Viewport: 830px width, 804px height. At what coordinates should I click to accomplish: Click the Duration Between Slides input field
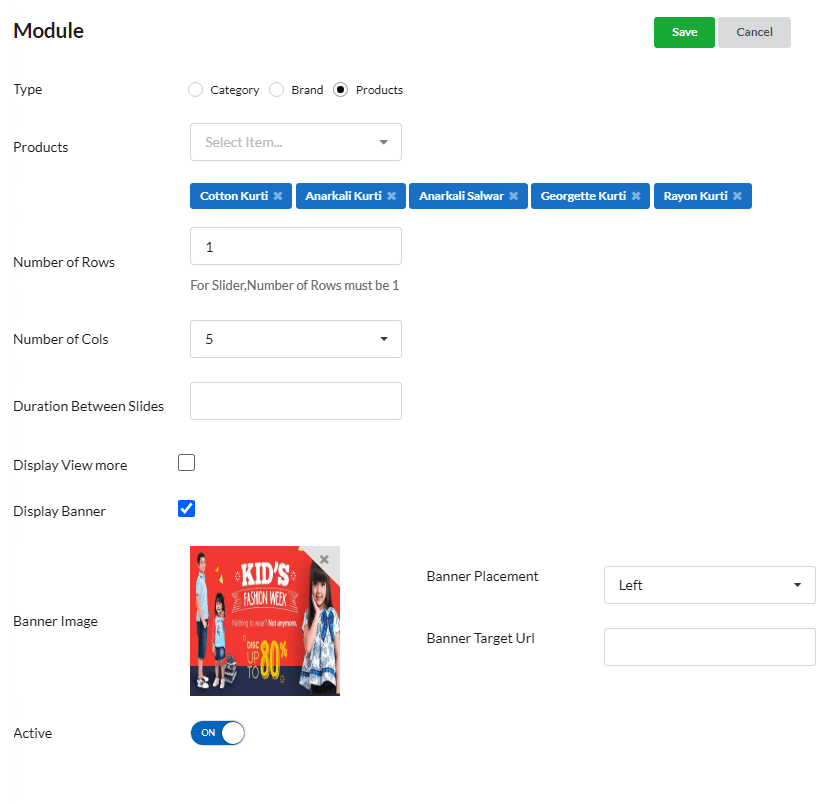pyautogui.click(x=296, y=401)
